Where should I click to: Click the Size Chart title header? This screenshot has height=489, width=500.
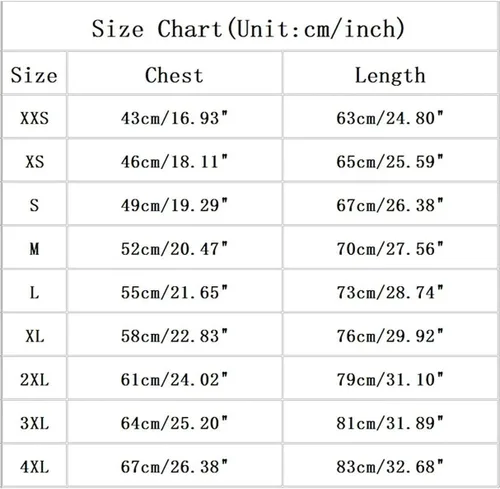pyautogui.click(x=248, y=29)
